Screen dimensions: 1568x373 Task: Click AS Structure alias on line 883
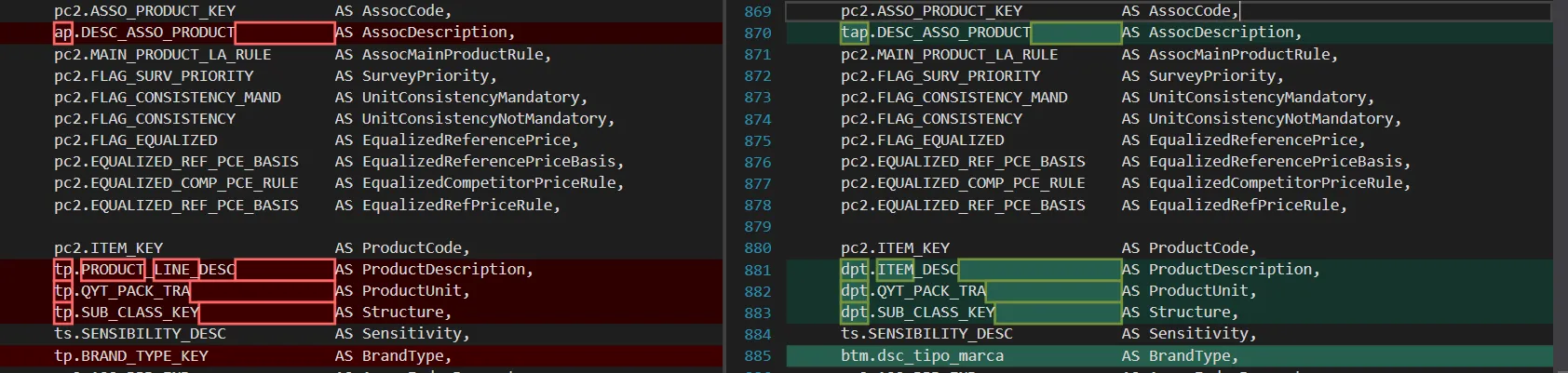point(1180,313)
